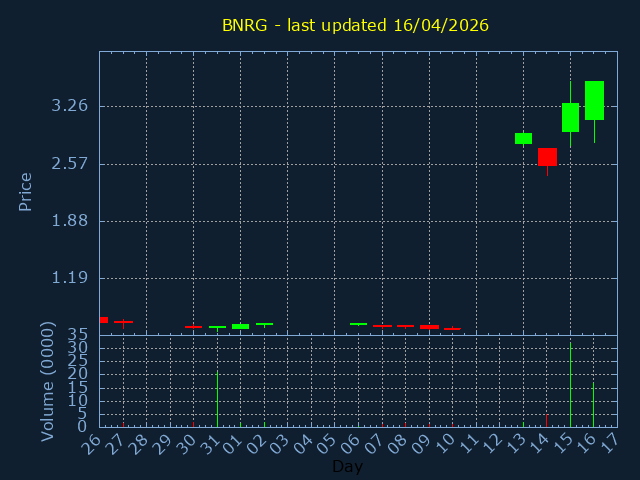Click the vertical Price axis title
This screenshot has height=480, width=640.
click(x=26, y=191)
